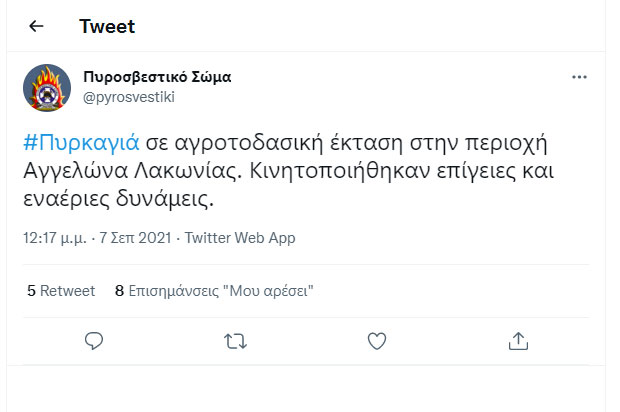
Task: Reply to the tweet via speech bubble icon
Action: click(x=94, y=341)
